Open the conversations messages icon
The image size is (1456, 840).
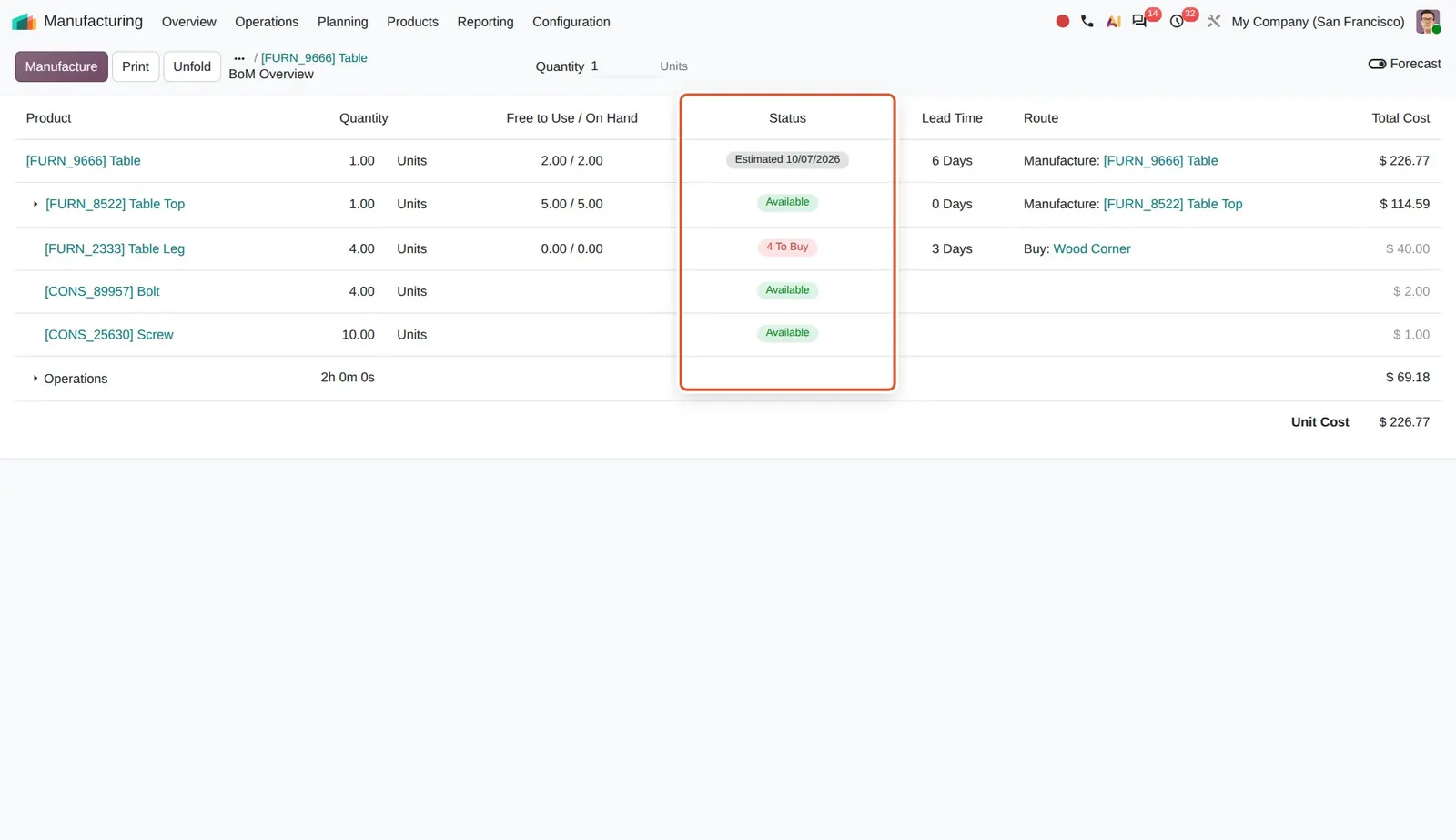[x=1139, y=21]
